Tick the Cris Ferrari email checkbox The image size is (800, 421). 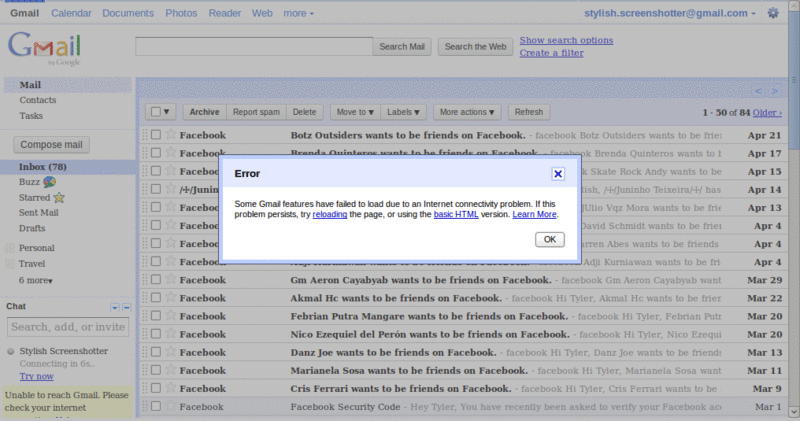click(156, 388)
